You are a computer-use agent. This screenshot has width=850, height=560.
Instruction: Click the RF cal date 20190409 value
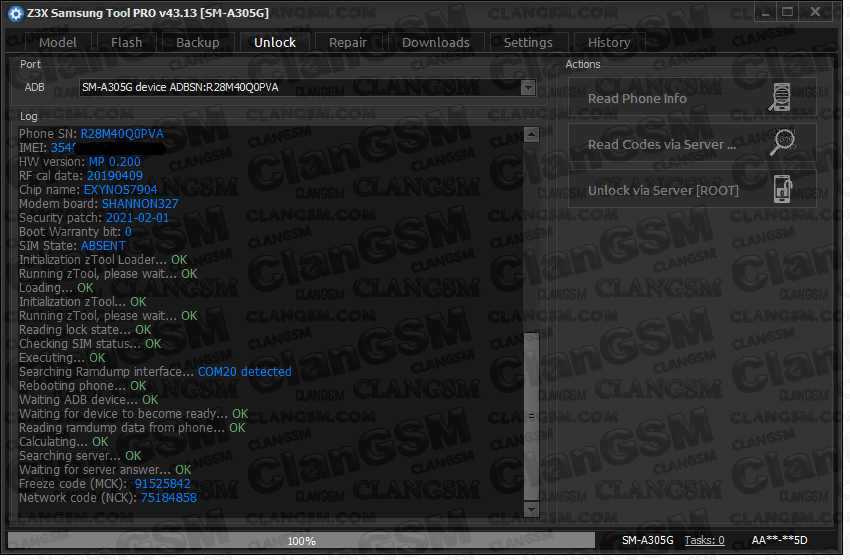click(115, 176)
